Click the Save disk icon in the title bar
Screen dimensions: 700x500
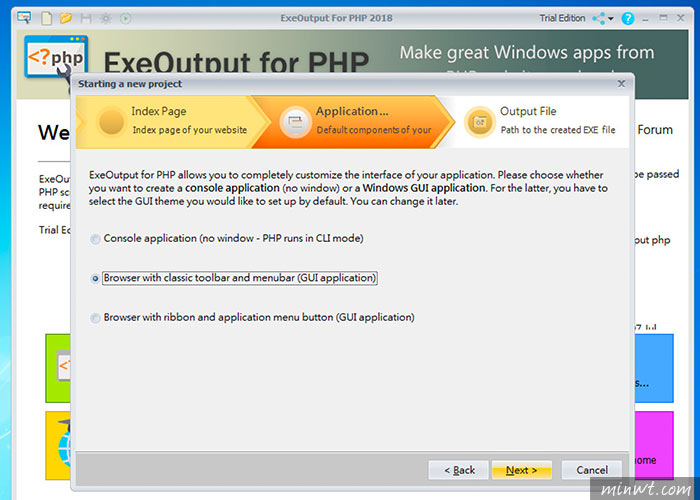point(86,18)
